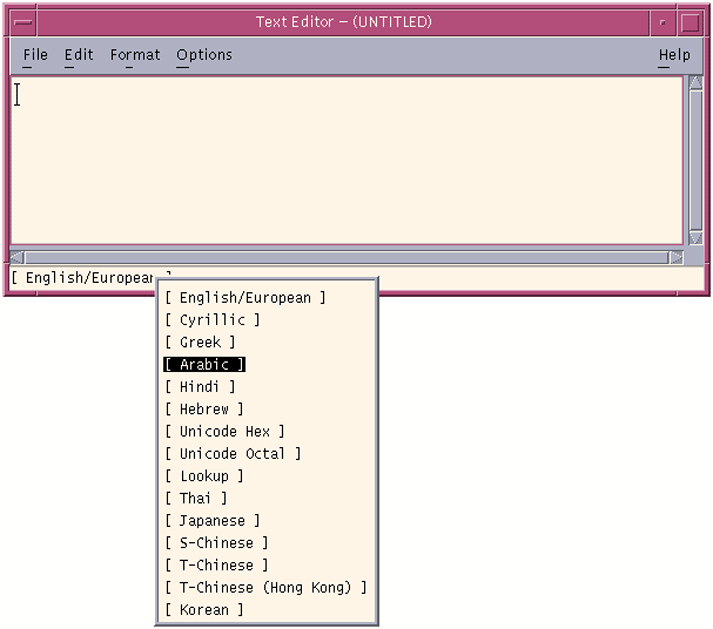Open the Options menu
Image resolution: width=713 pixels, height=629 pixels.
[x=204, y=55]
